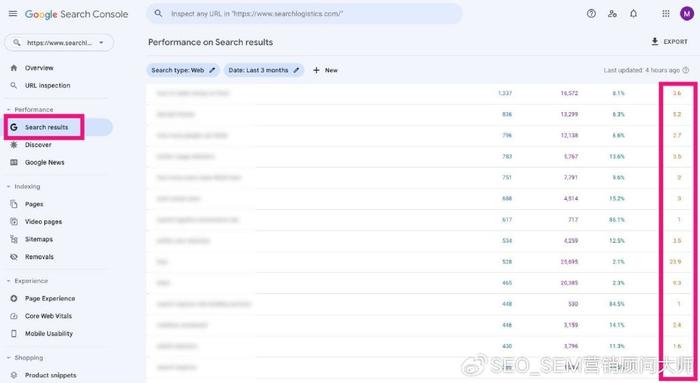
Task: Collapse the Indexing section
Action: (x=8, y=187)
